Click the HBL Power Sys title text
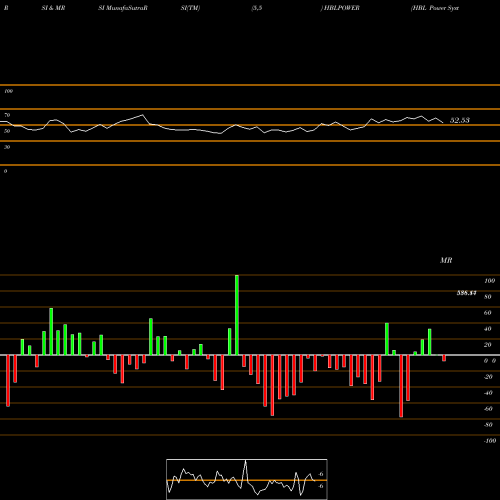The width and height of the screenshot is (500, 500). (435, 8)
